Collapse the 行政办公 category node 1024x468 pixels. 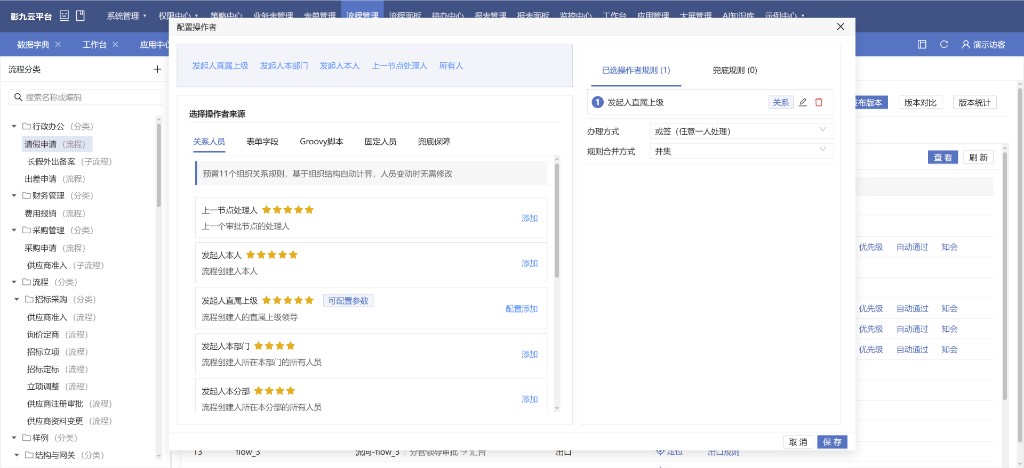[14, 126]
